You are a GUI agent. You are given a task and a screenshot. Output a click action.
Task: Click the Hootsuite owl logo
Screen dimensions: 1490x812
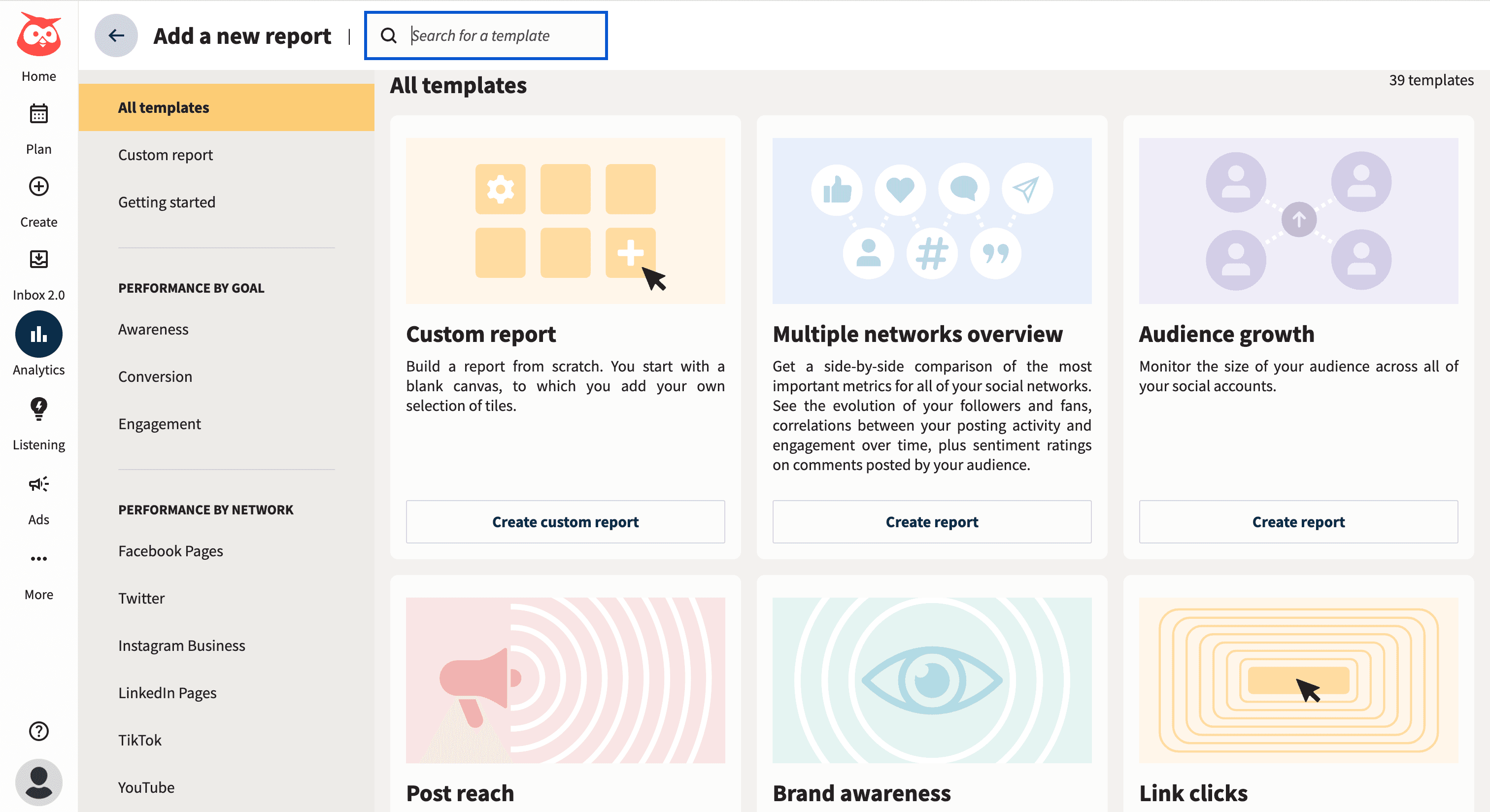[39, 35]
